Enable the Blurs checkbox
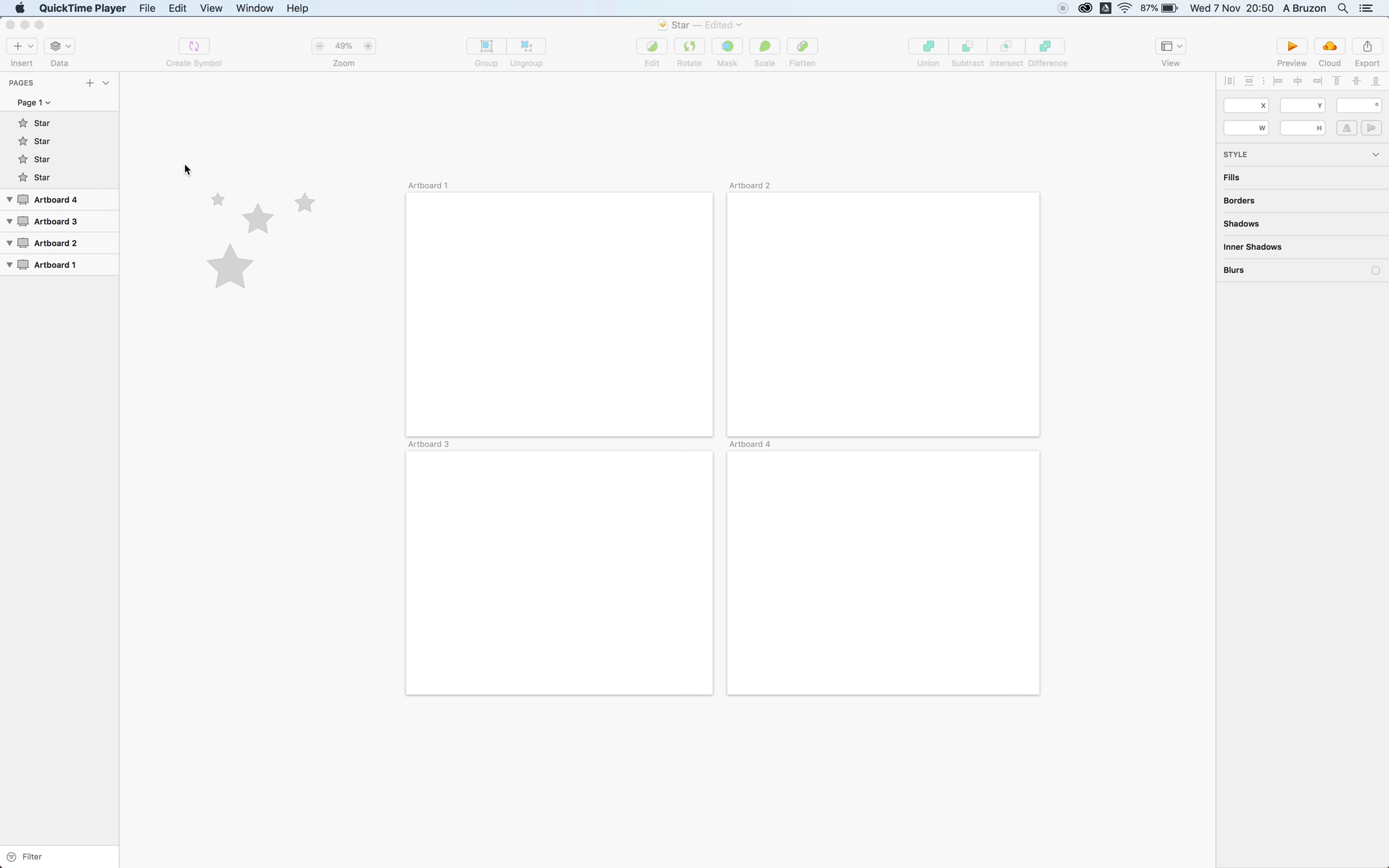Image resolution: width=1389 pixels, height=868 pixels. click(1375, 270)
